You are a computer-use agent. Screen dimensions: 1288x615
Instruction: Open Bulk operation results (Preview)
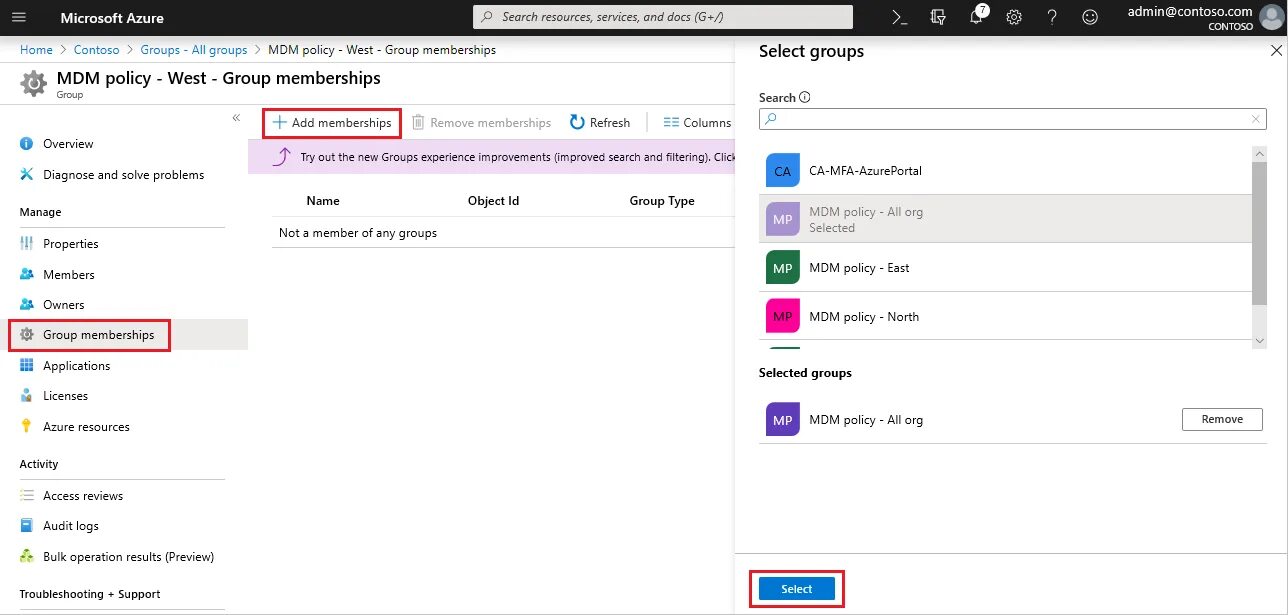(x=129, y=557)
